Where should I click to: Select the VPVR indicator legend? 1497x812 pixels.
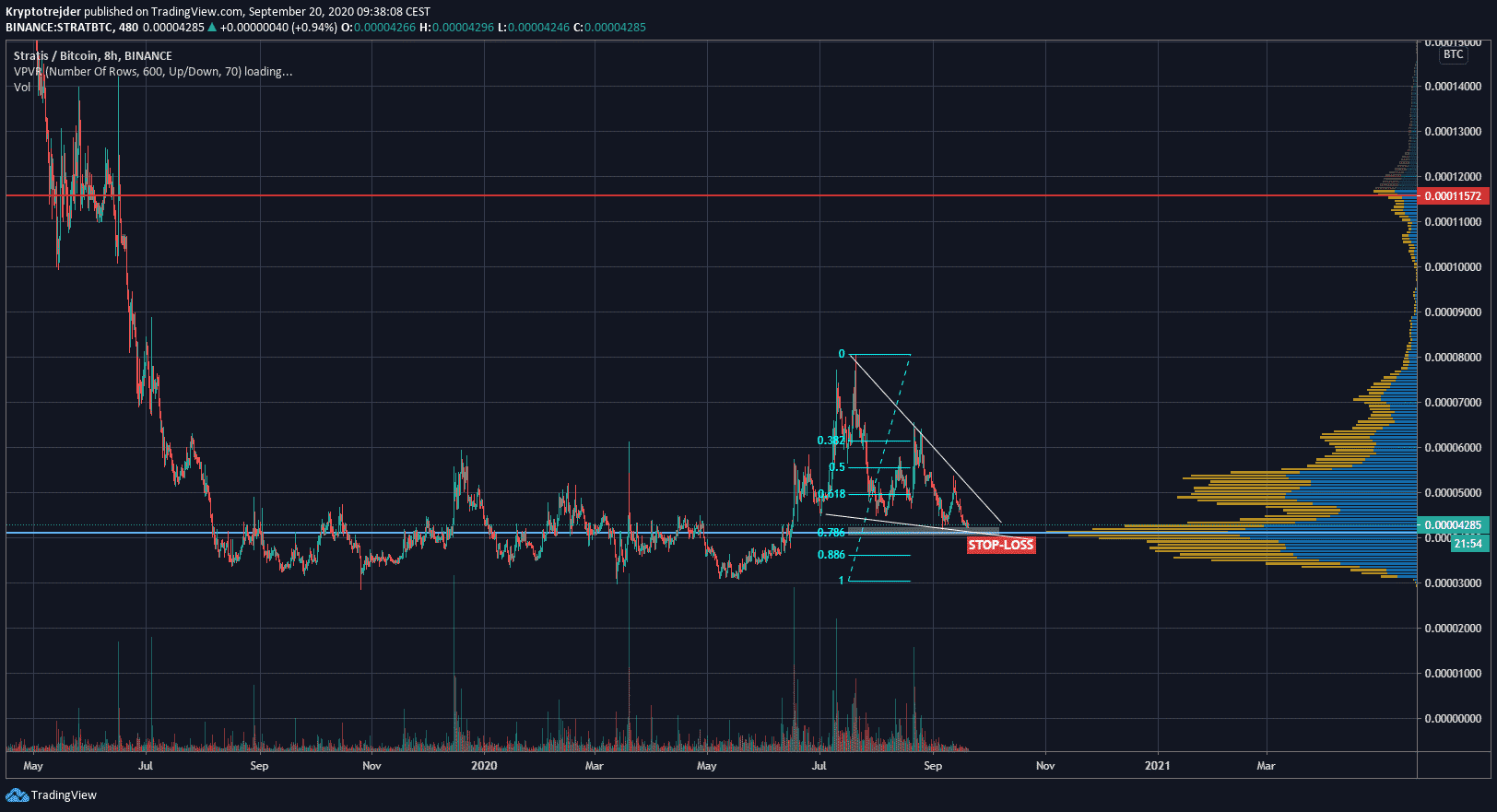coord(152,72)
